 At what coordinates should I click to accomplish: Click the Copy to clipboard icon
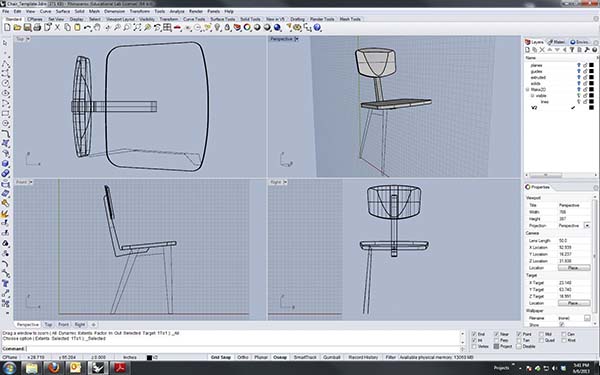pyautogui.click(x=67, y=28)
